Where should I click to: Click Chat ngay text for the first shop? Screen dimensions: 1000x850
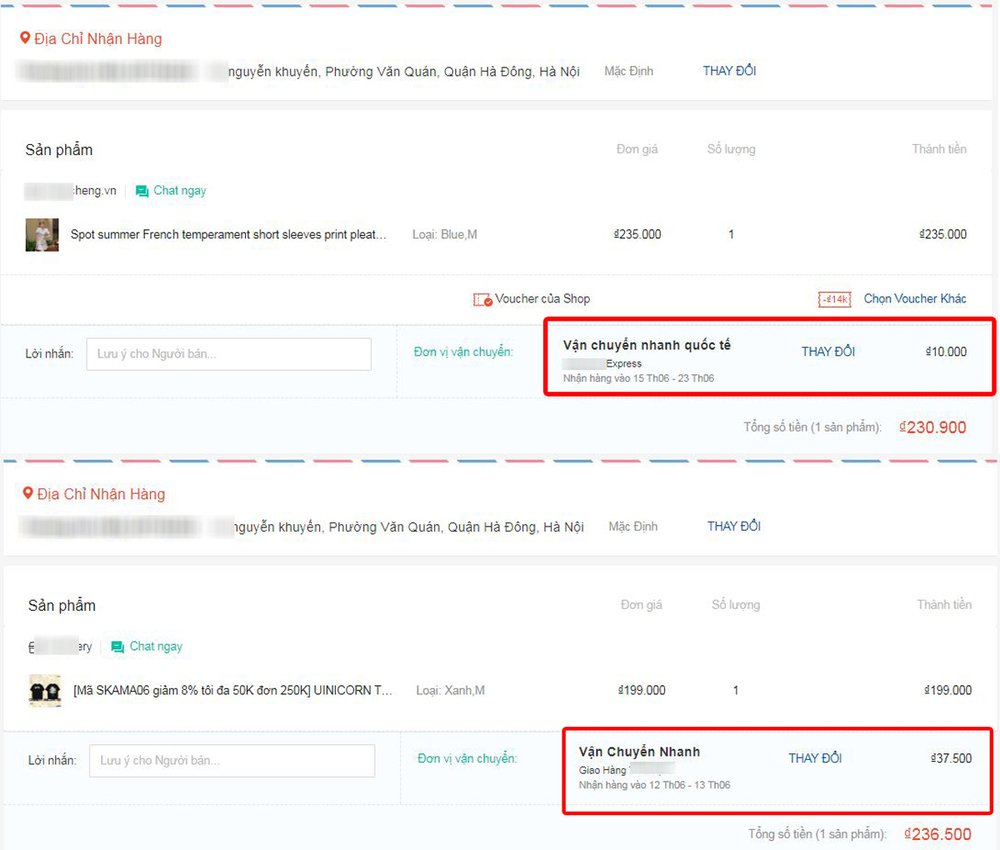180,191
